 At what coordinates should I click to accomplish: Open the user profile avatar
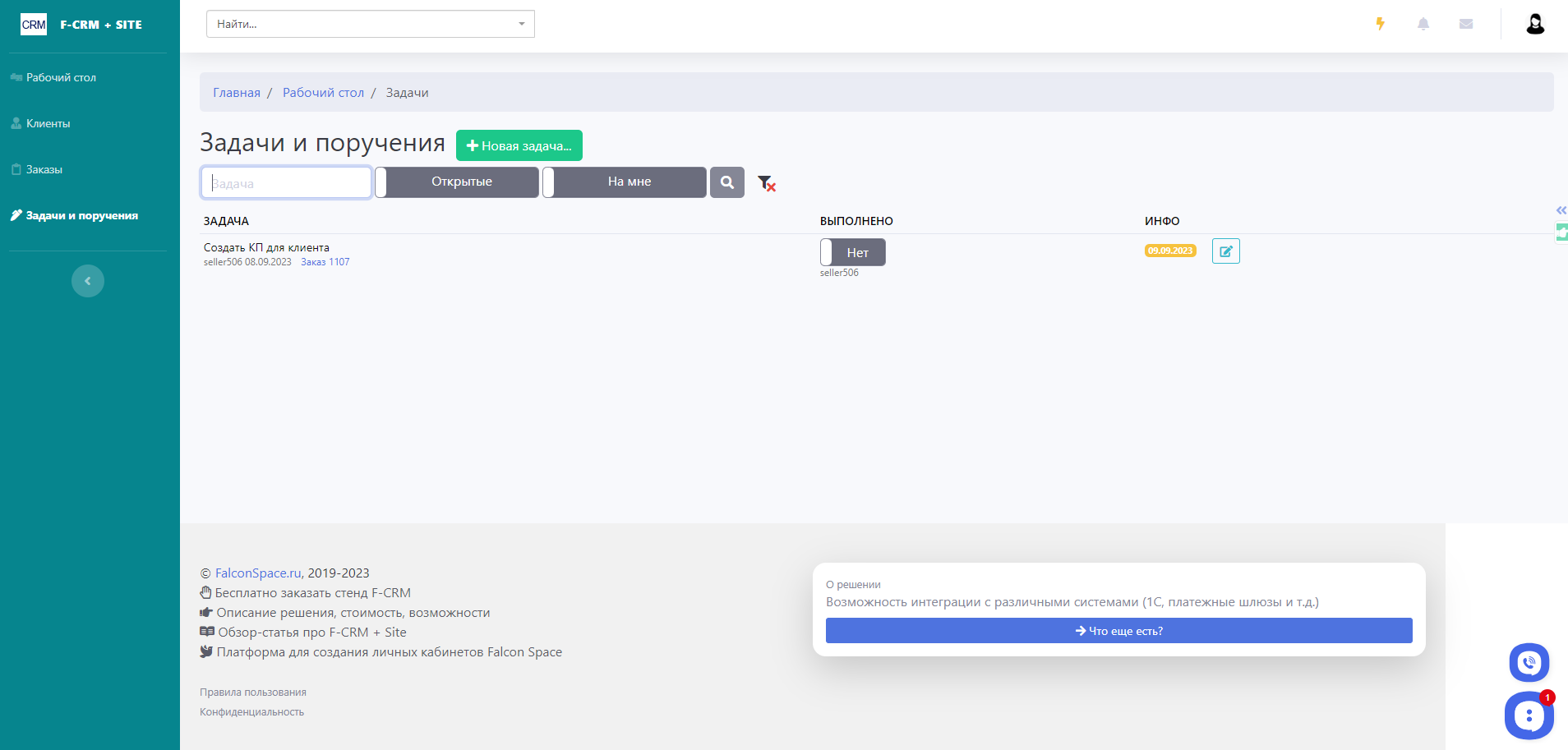[x=1534, y=24]
